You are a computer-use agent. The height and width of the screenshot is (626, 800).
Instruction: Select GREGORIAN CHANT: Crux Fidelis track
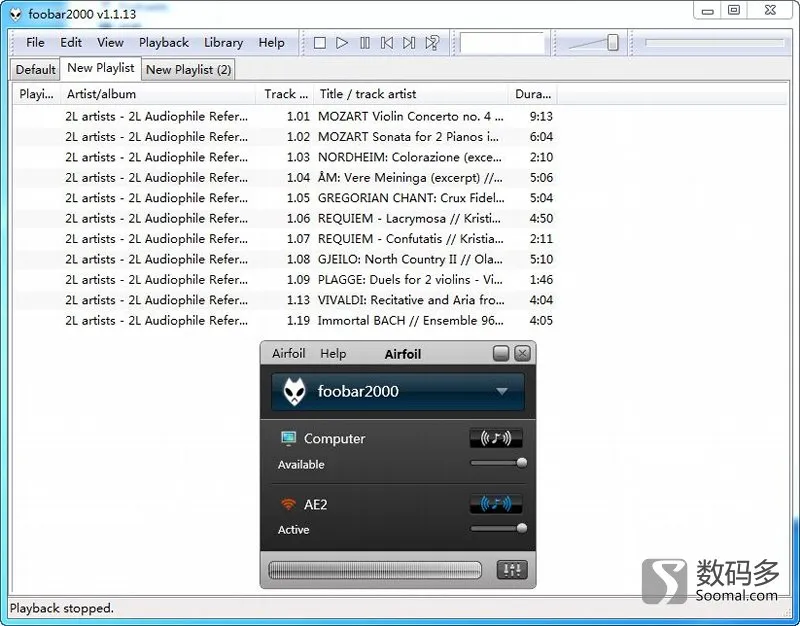(x=285, y=198)
